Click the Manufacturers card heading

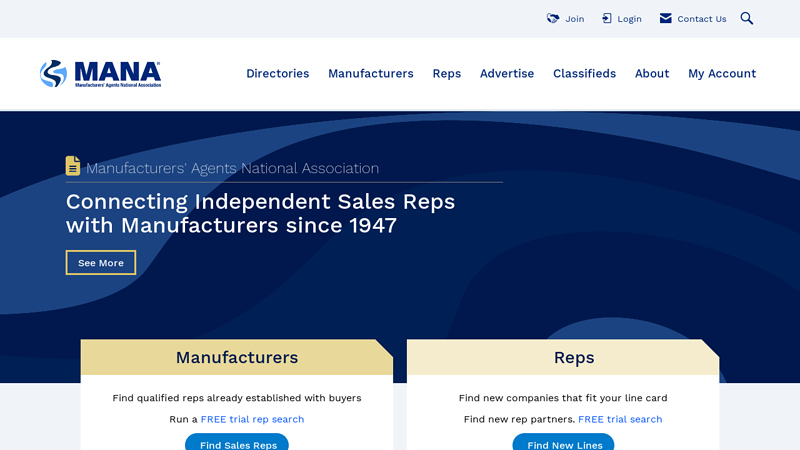[237, 358]
